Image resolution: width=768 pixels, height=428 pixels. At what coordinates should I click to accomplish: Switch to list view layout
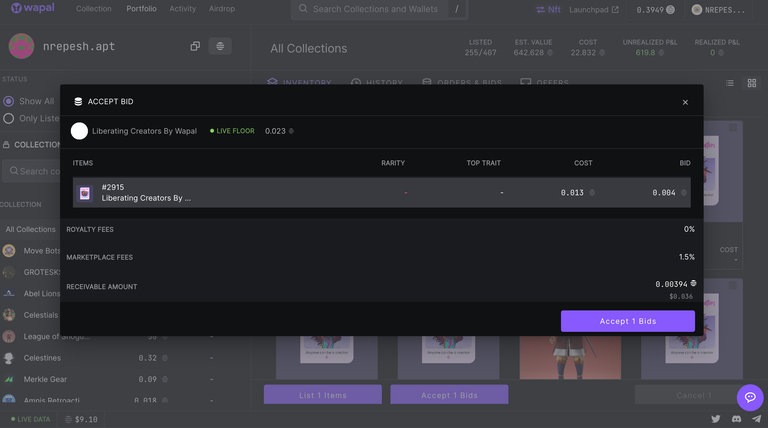coord(730,83)
